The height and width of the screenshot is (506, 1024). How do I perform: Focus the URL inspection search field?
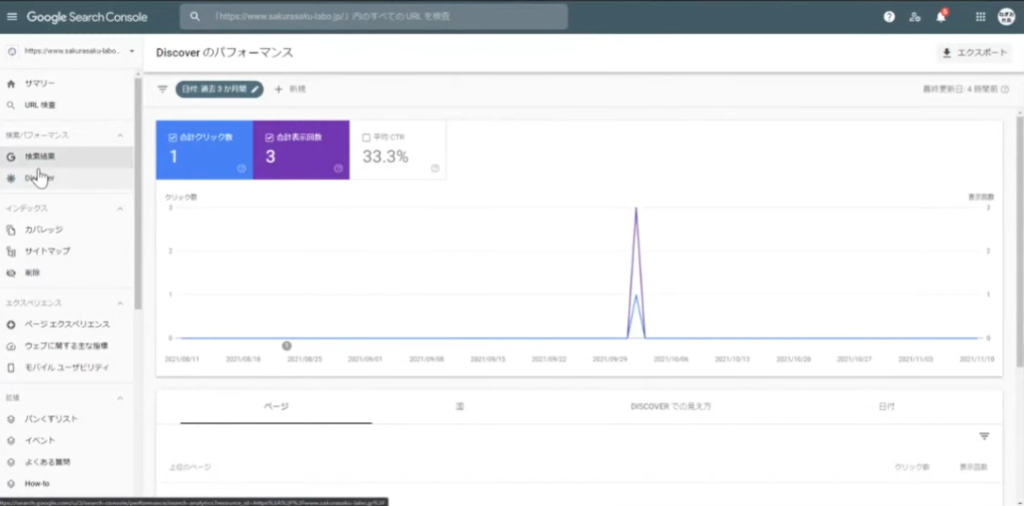click(374, 17)
